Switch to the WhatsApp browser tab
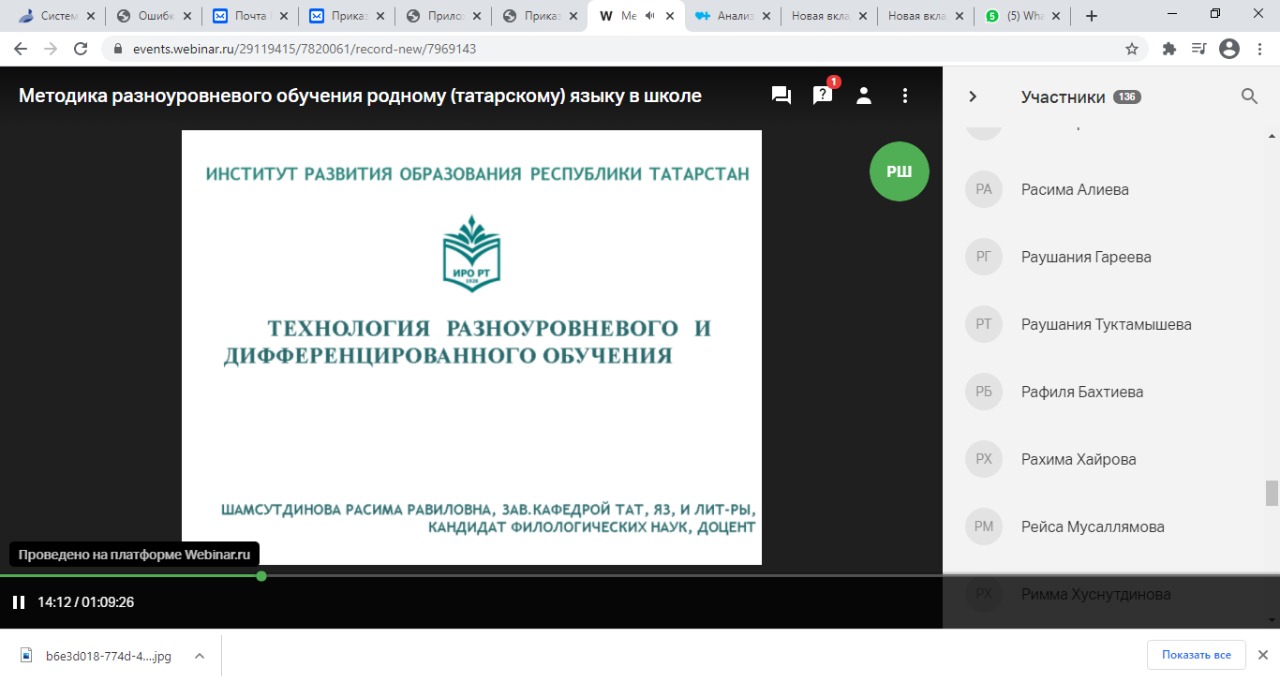Viewport: 1280px width, 682px height. pos(1018,16)
